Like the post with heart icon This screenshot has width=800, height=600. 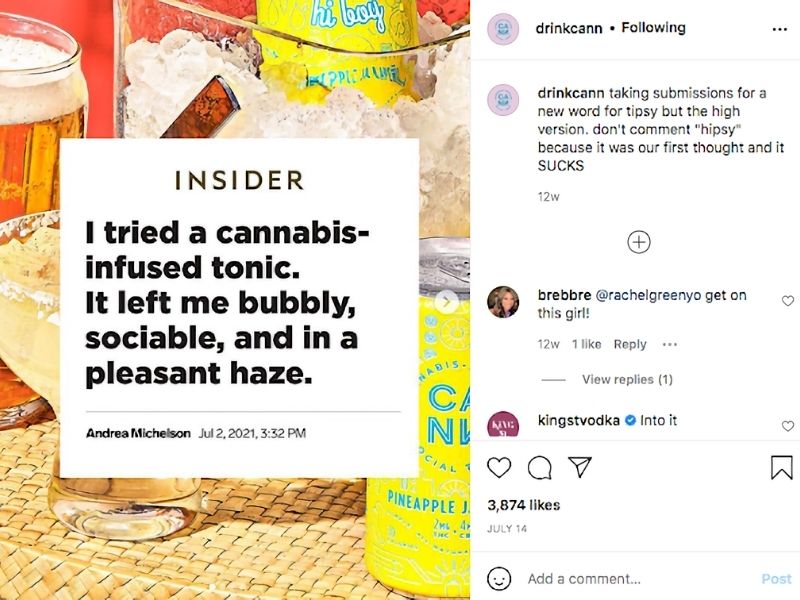point(498,467)
